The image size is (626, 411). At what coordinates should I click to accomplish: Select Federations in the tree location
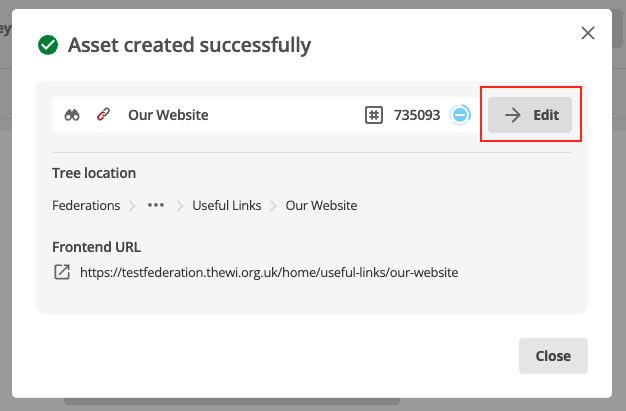[86, 205]
